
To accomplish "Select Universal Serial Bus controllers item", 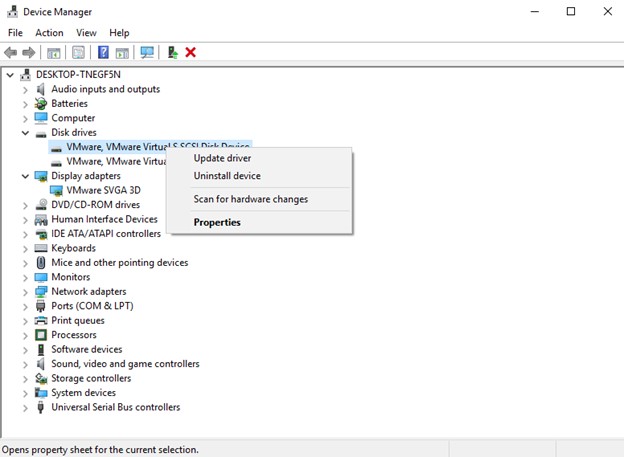I will pos(115,407).
